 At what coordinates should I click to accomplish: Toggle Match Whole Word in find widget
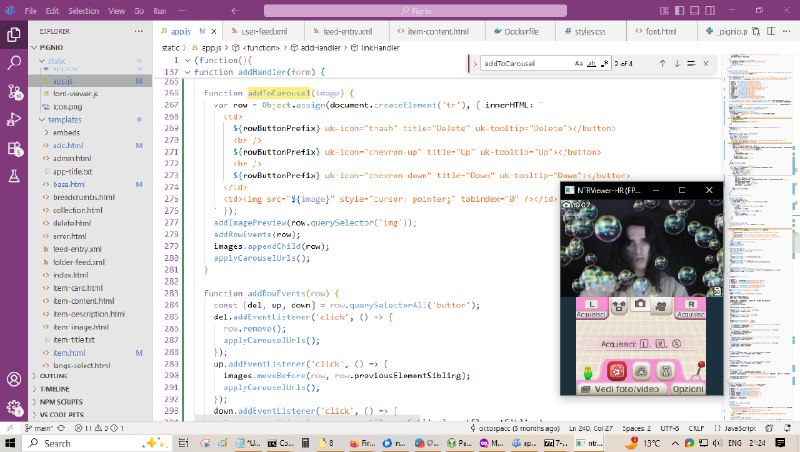pyautogui.click(x=592, y=64)
